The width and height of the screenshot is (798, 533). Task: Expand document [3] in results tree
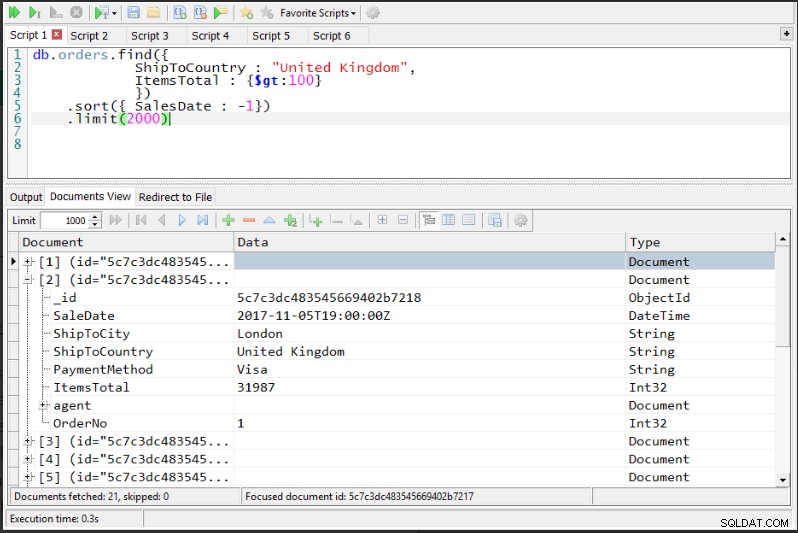coord(28,441)
